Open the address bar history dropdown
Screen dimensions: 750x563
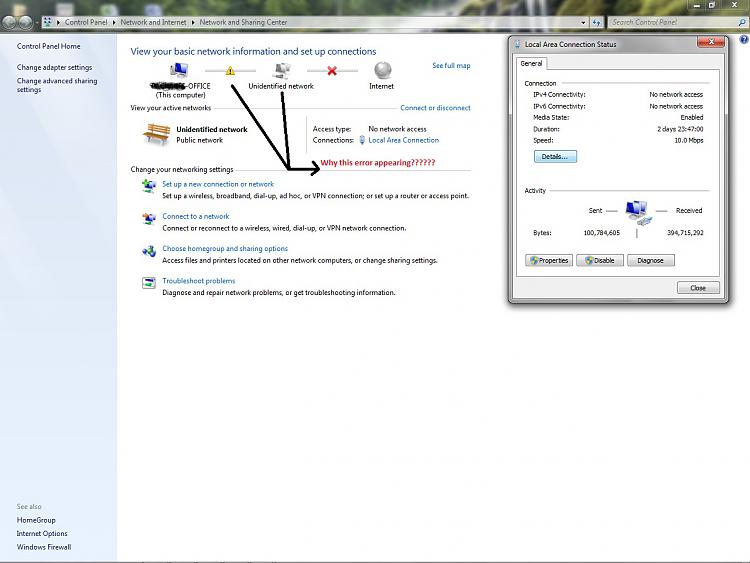[583, 22]
